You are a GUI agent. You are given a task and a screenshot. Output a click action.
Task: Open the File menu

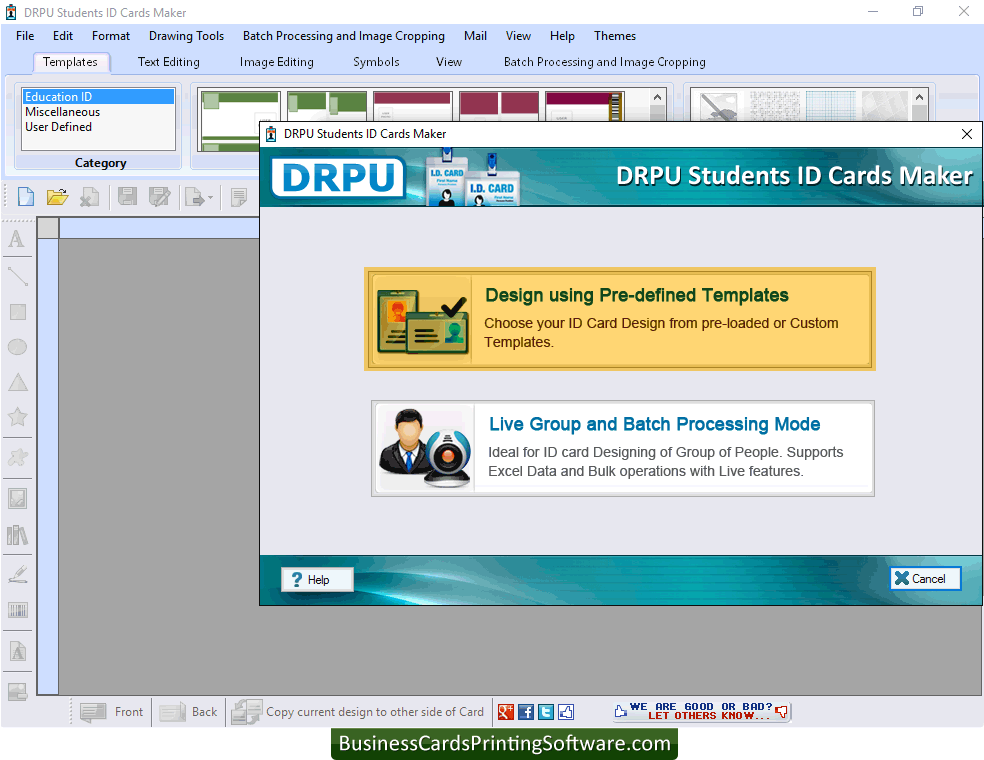[x=25, y=36]
